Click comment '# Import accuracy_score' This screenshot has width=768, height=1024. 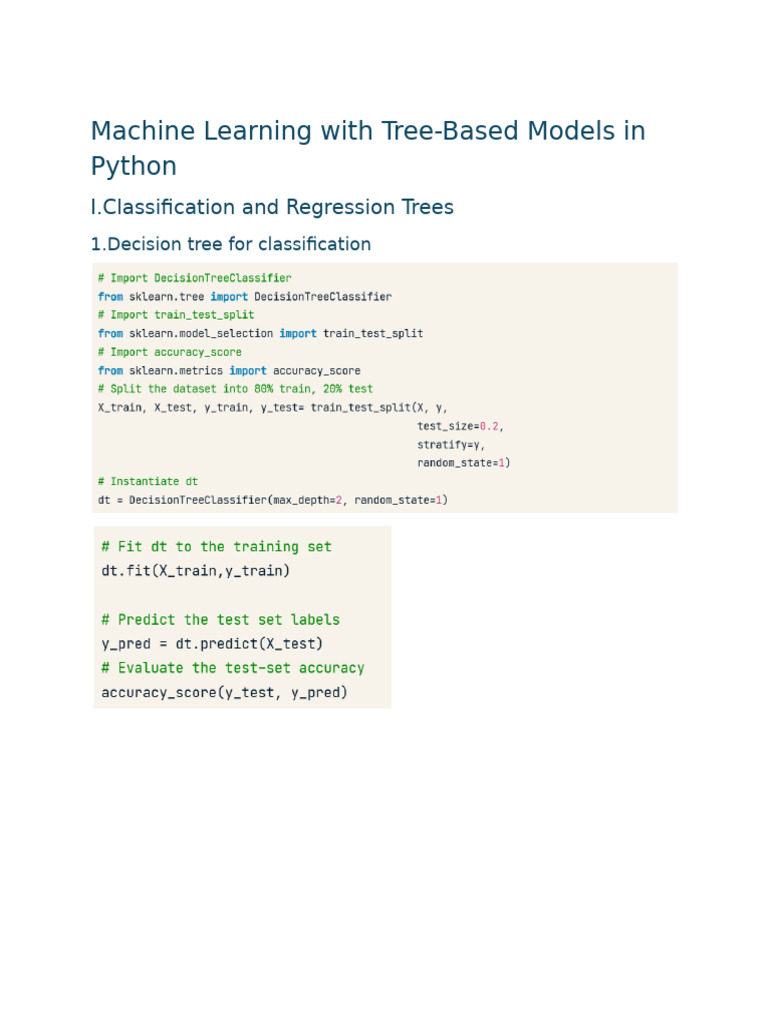click(170, 352)
